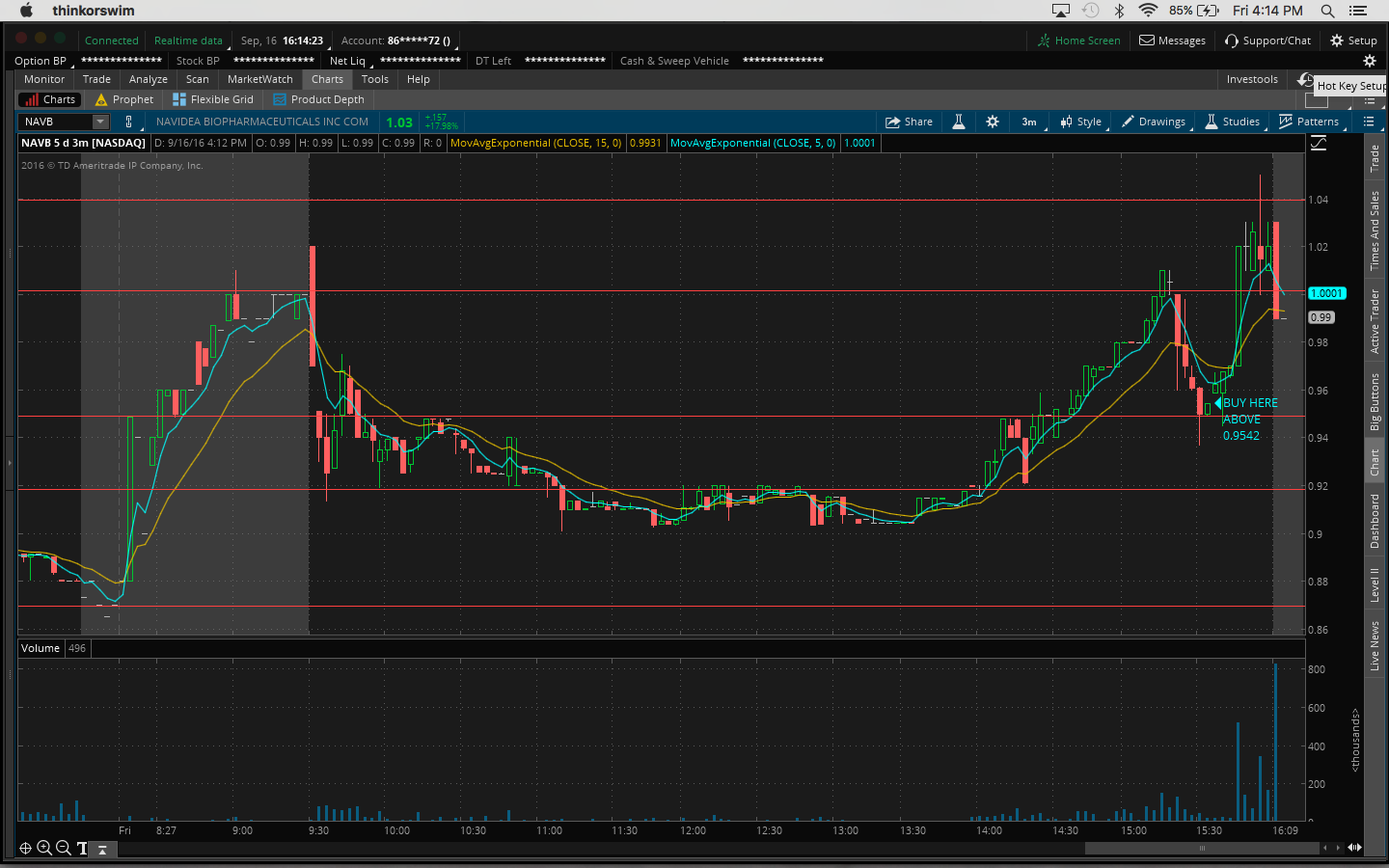Share the chart using the Share button

[910, 122]
